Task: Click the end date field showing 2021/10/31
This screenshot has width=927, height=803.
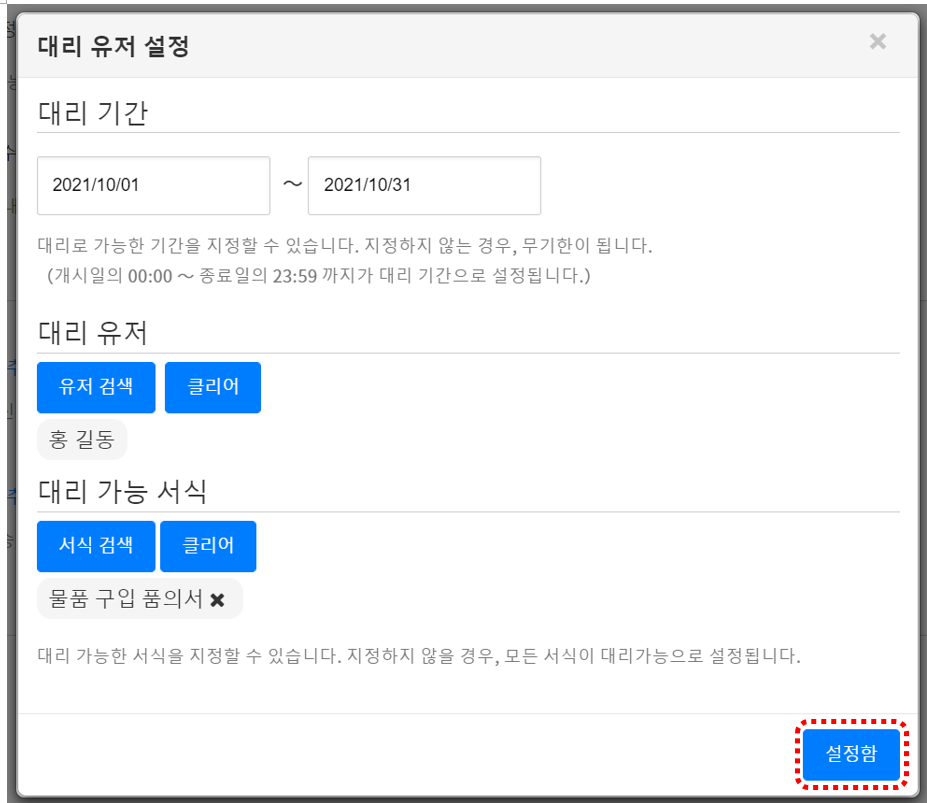Action: [x=424, y=185]
